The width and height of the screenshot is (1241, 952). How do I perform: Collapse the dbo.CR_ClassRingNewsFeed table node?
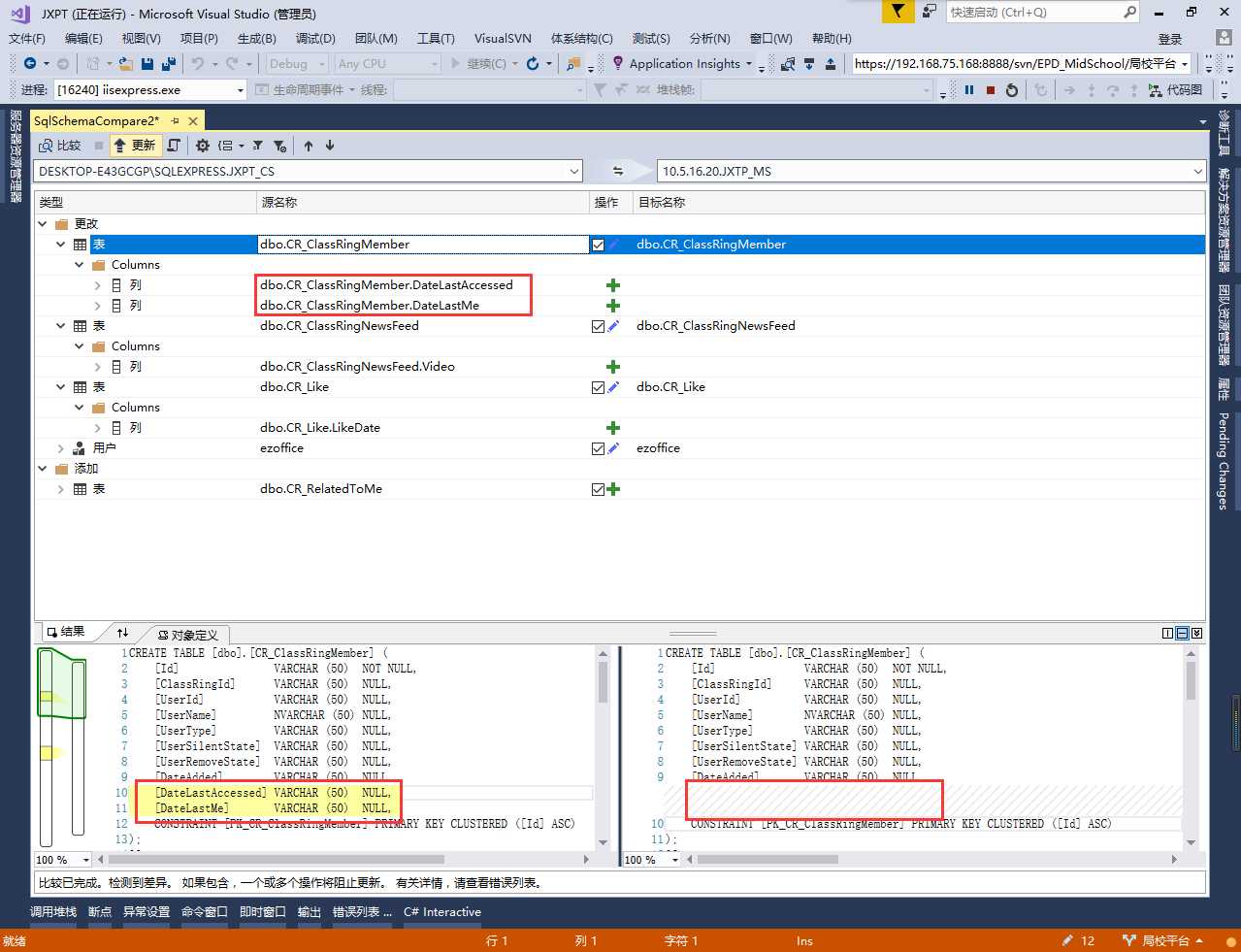pos(61,326)
